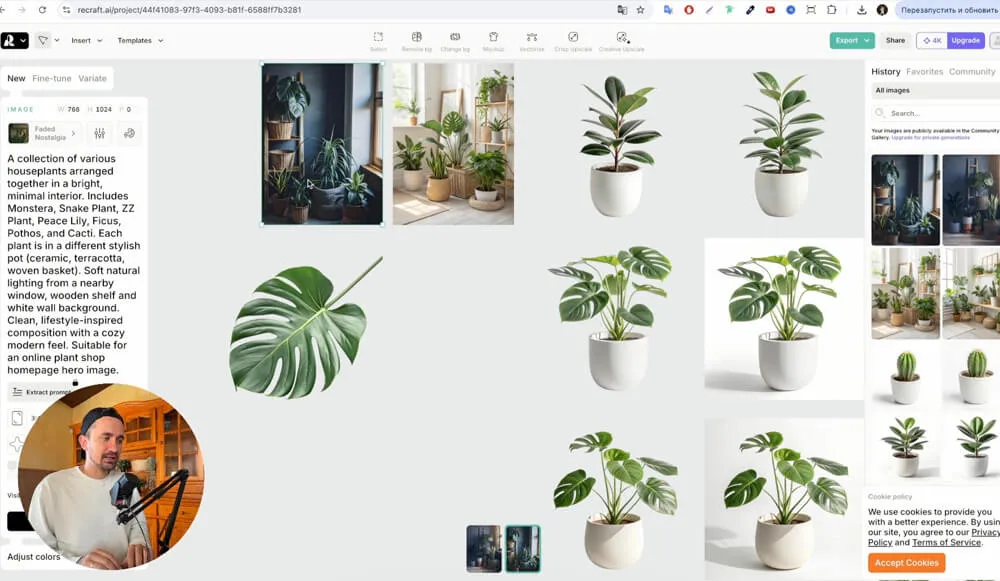Open the left rubber plant history thumbnail
Viewport: 1000px width, 581px height.
tap(905, 446)
